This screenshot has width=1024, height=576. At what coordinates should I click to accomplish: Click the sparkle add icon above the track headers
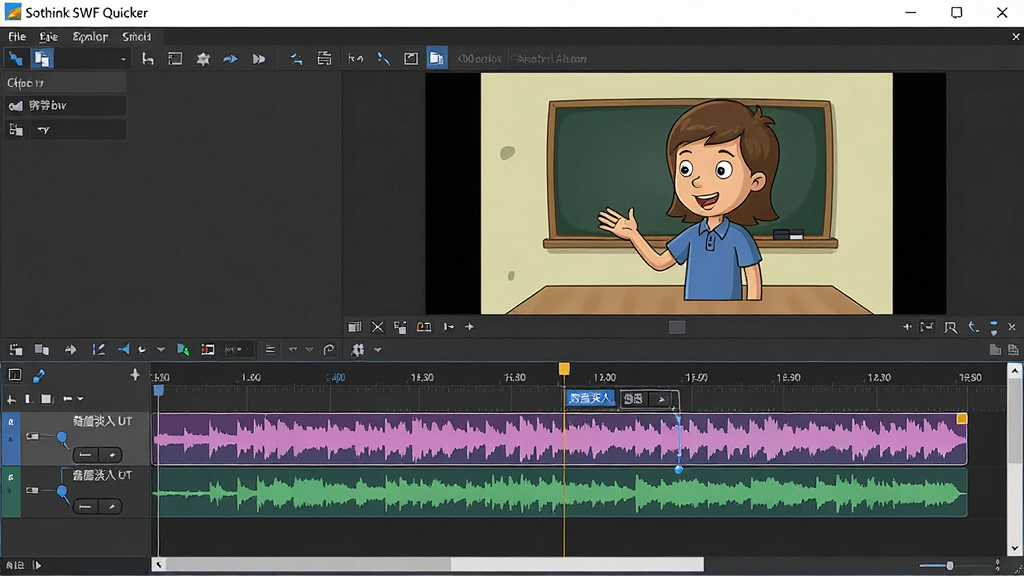[135, 374]
